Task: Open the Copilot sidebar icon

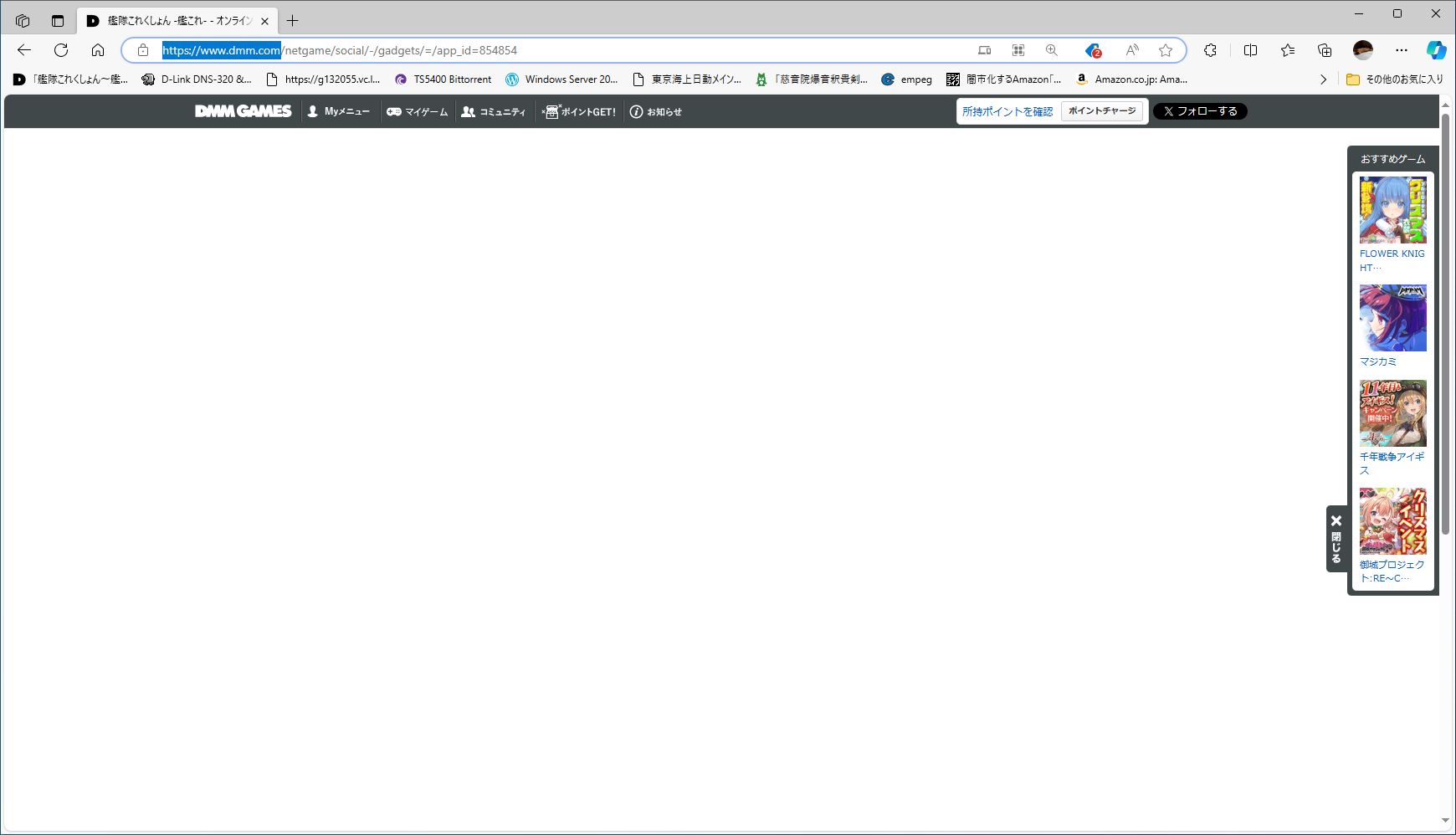Action: coord(1436,50)
